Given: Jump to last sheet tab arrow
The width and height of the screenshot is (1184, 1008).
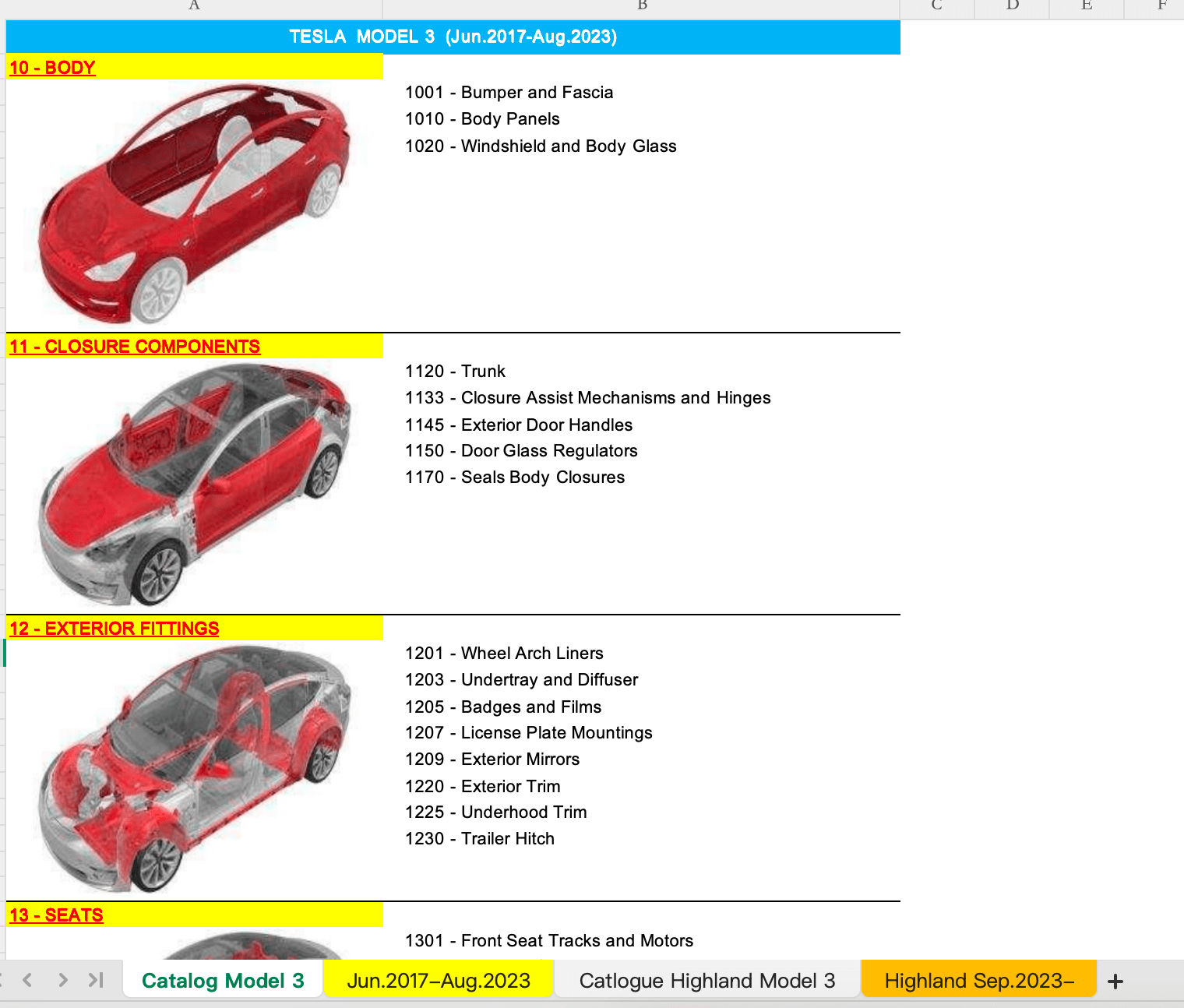Looking at the screenshot, I should click(x=96, y=980).
